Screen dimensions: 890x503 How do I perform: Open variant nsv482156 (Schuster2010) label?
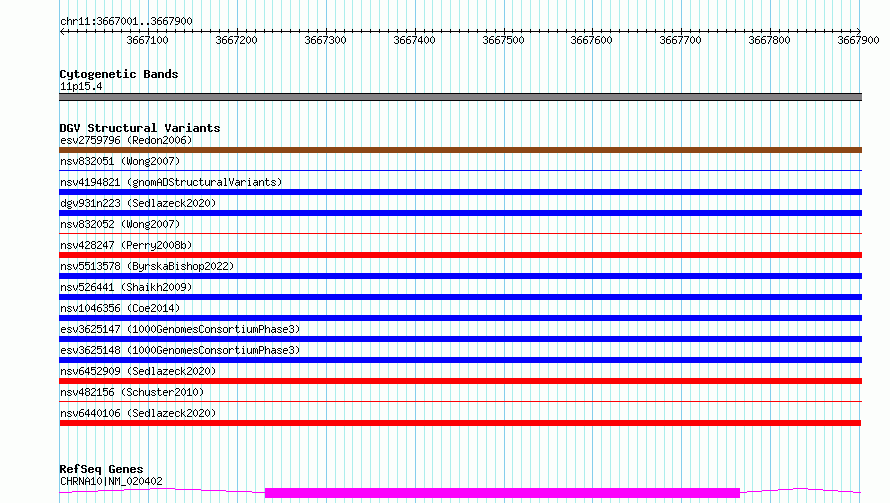point(132,392)
